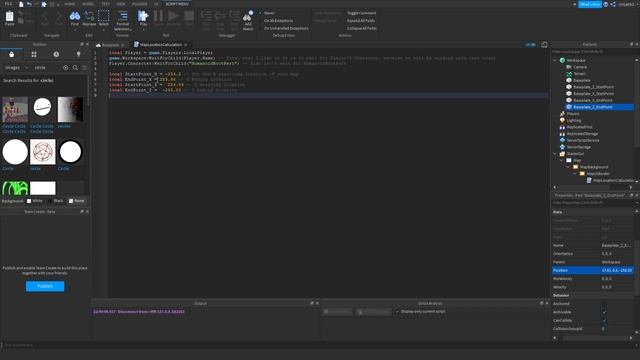Image resolution: width=640 pixels, height=360 pixels.
Task: Open the Select dropdown arrow
Action: pyautogui.click(x=104, y=29)
